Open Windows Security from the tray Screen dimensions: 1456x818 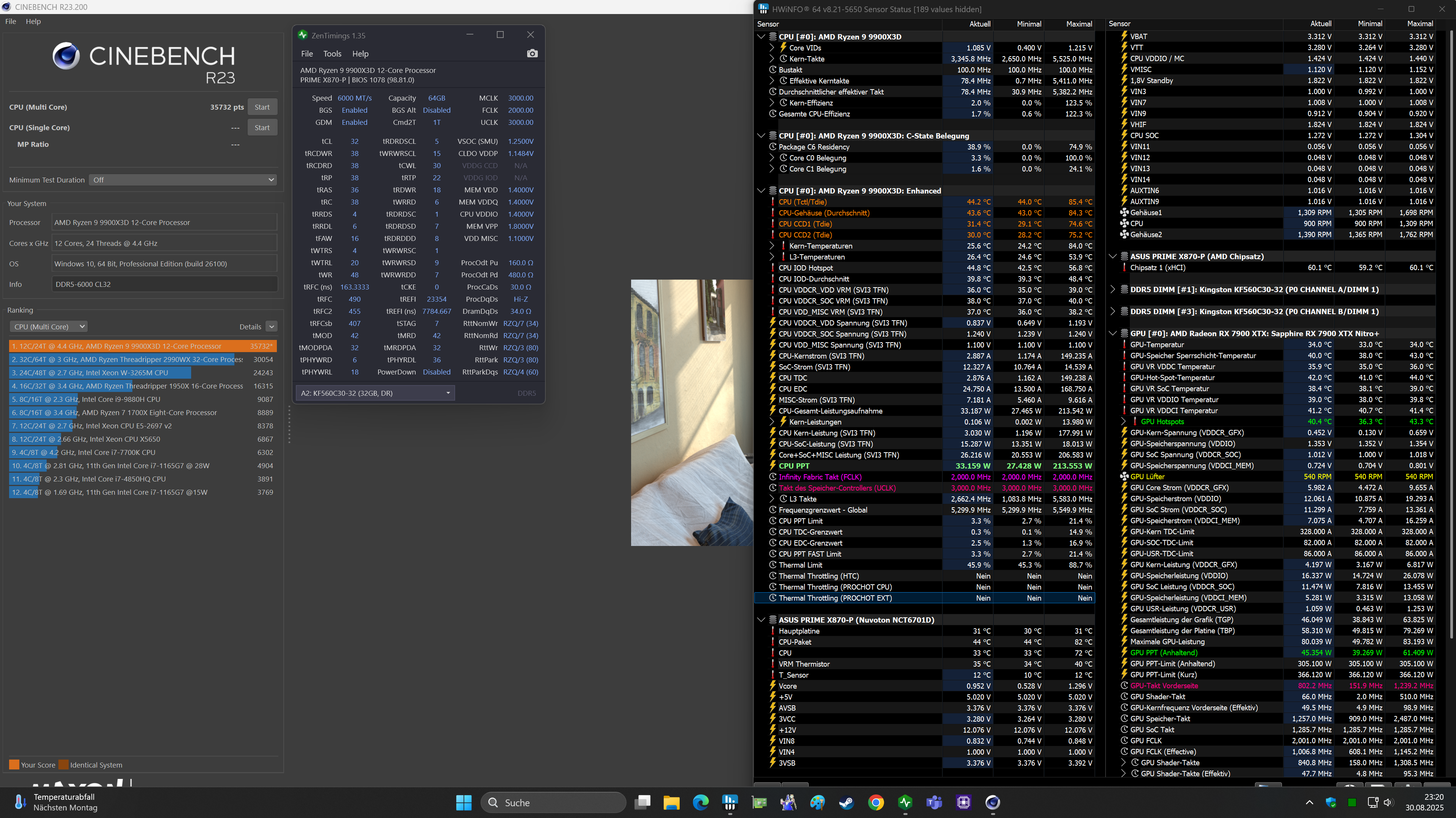click(x=1330, y=802)
